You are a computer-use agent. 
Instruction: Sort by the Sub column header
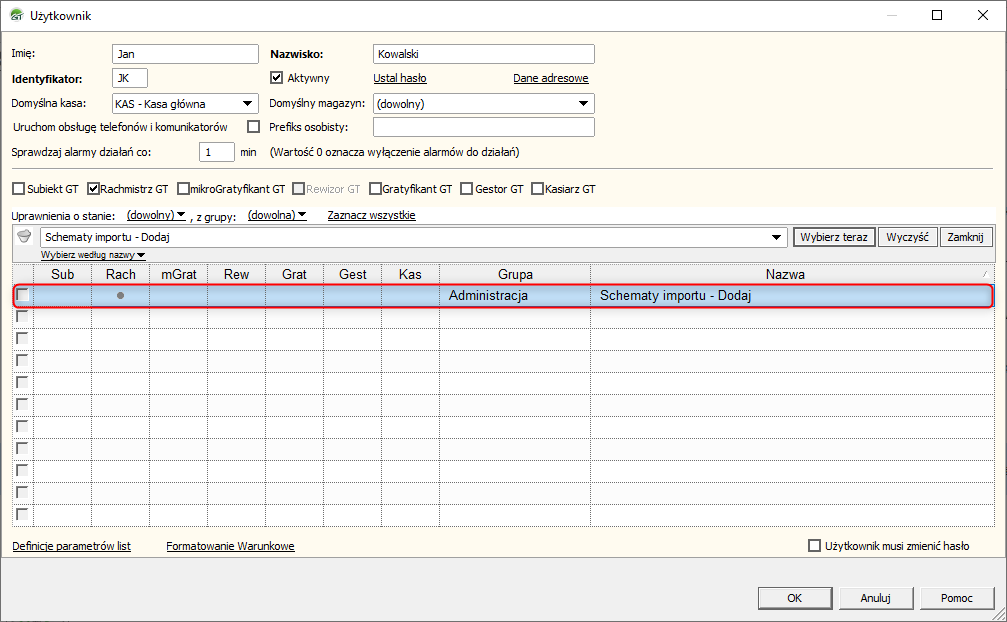62,274
